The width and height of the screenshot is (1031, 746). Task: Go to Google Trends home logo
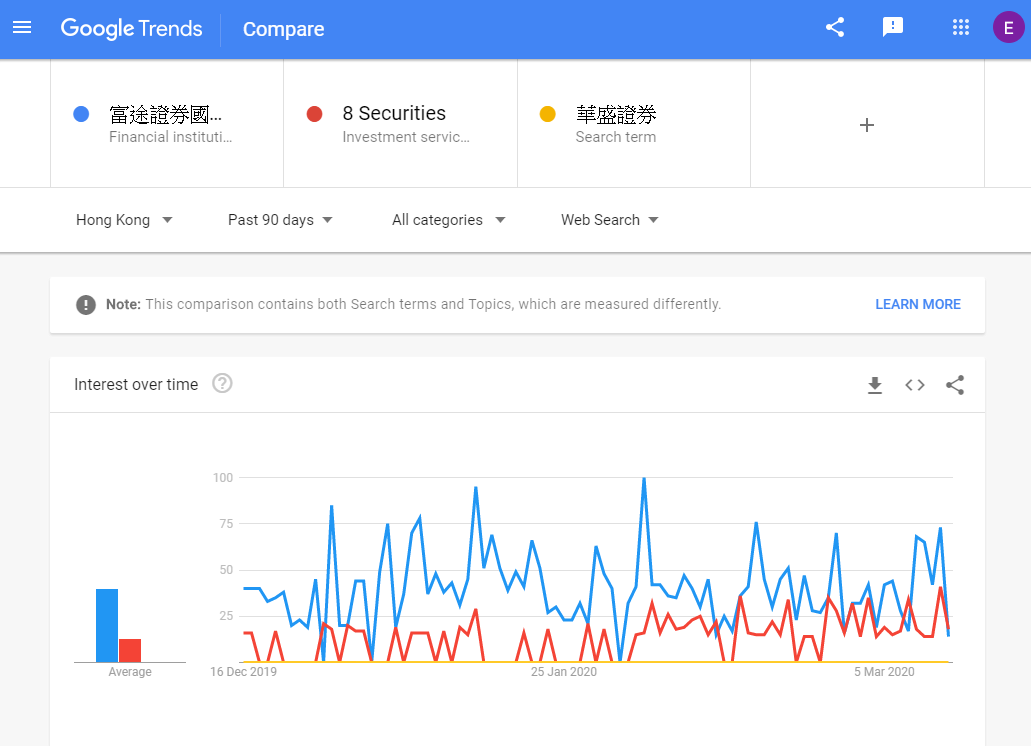pos(132,28)
